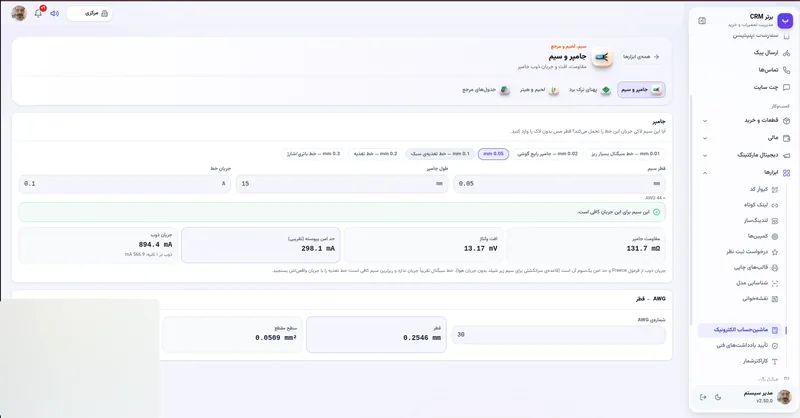Screen dimensions: 800x418
Task: Click the برتر CRM purple logo
Action: click(x=785, y=20)
